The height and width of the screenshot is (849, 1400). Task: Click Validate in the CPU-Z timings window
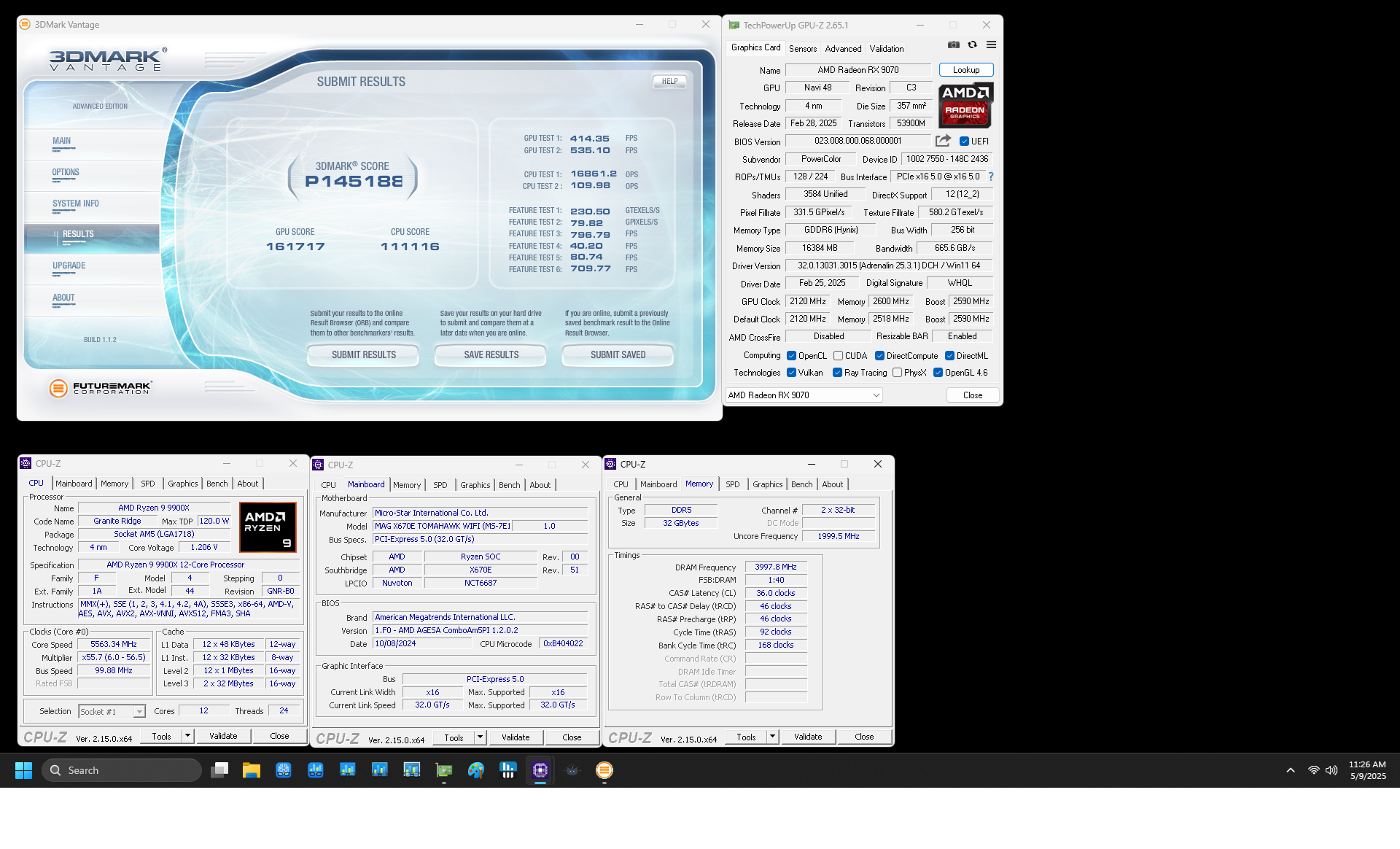tap(808, 737)
